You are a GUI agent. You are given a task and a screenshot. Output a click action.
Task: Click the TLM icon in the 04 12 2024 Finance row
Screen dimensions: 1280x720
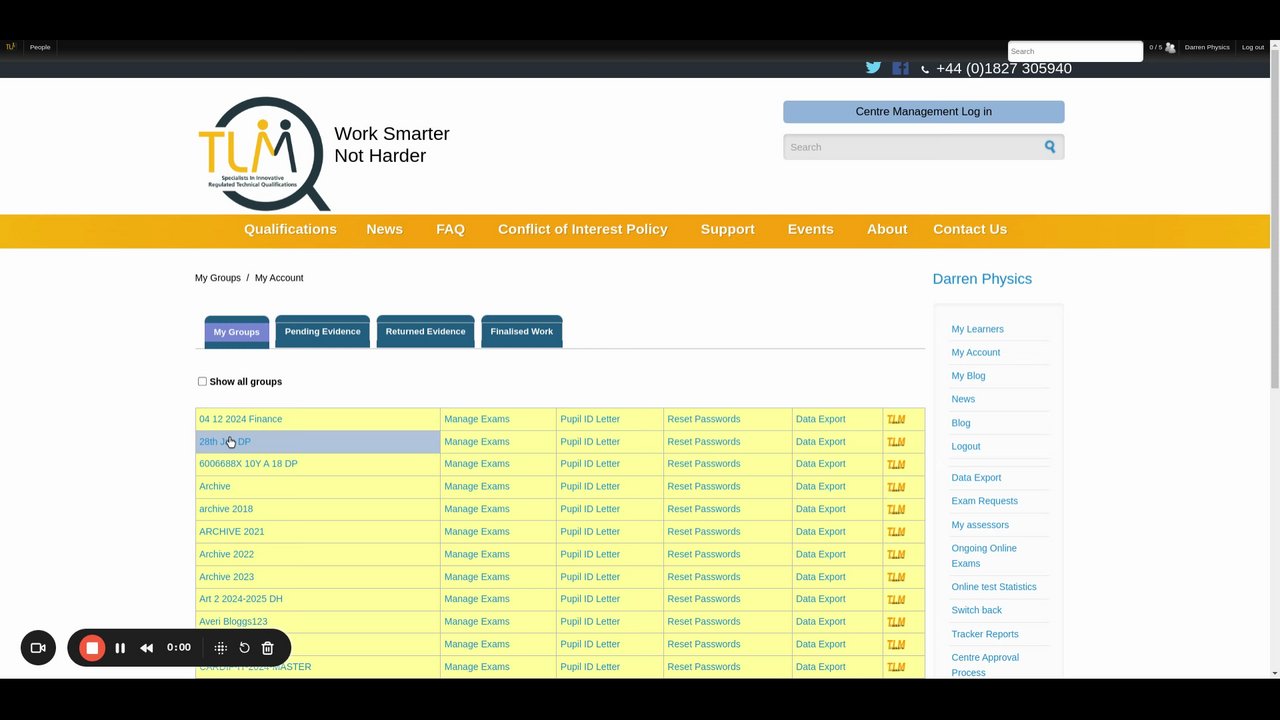coord(896,419)
